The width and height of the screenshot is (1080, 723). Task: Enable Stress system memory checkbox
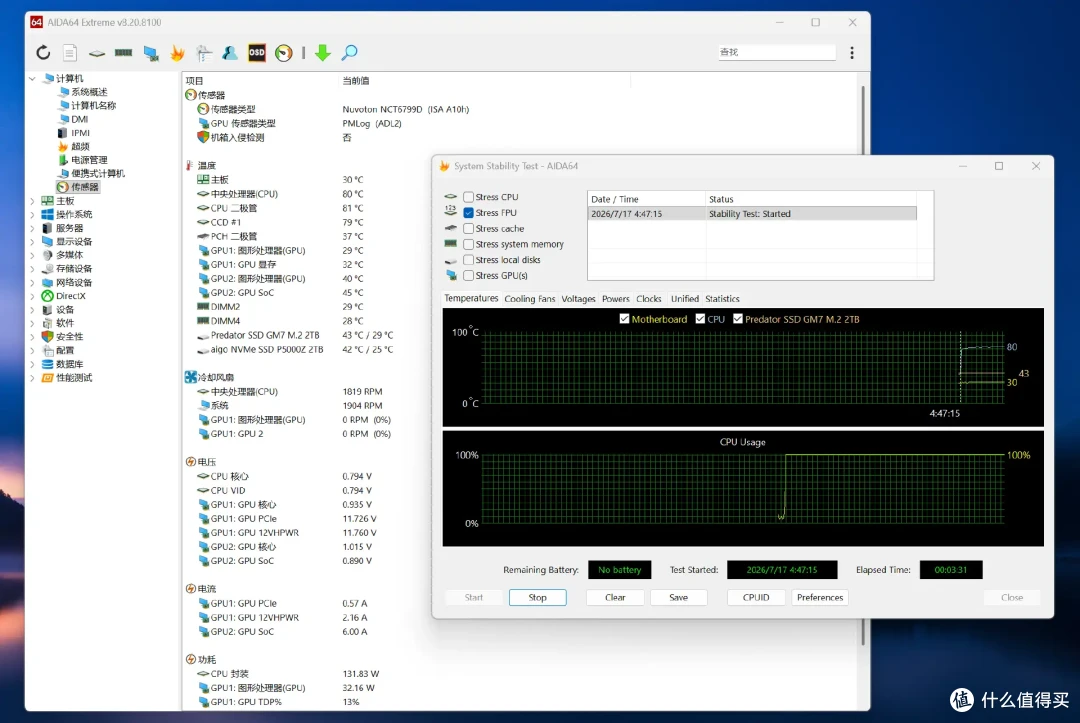point(468,244)
